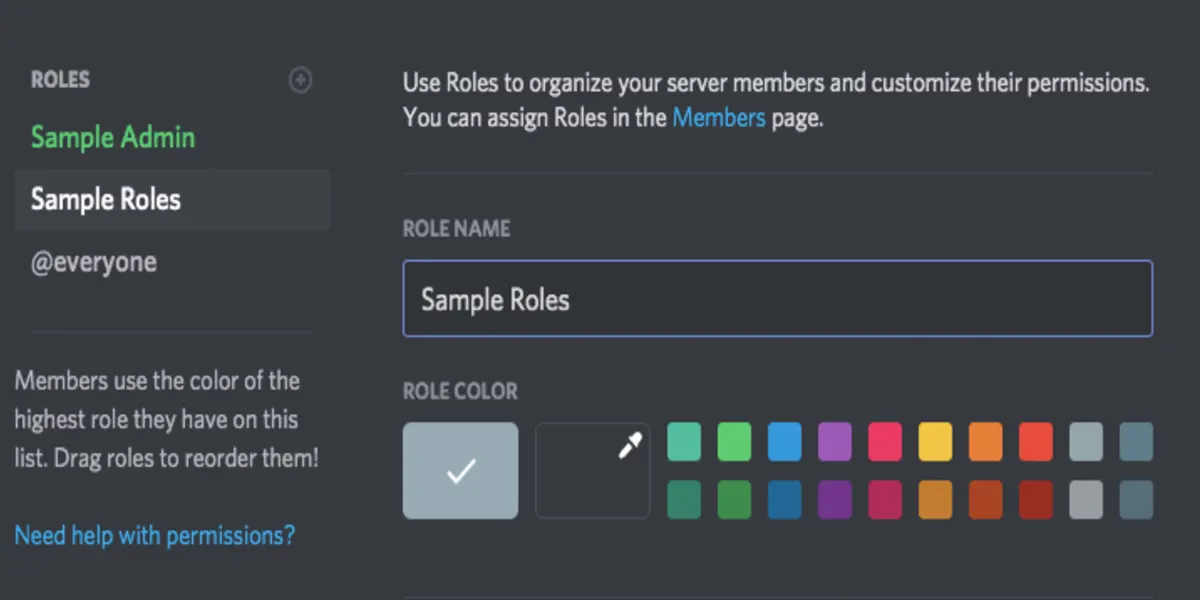
Task: Pick the dark magenta swatch, bottom row
Action: tap(885, 500)
